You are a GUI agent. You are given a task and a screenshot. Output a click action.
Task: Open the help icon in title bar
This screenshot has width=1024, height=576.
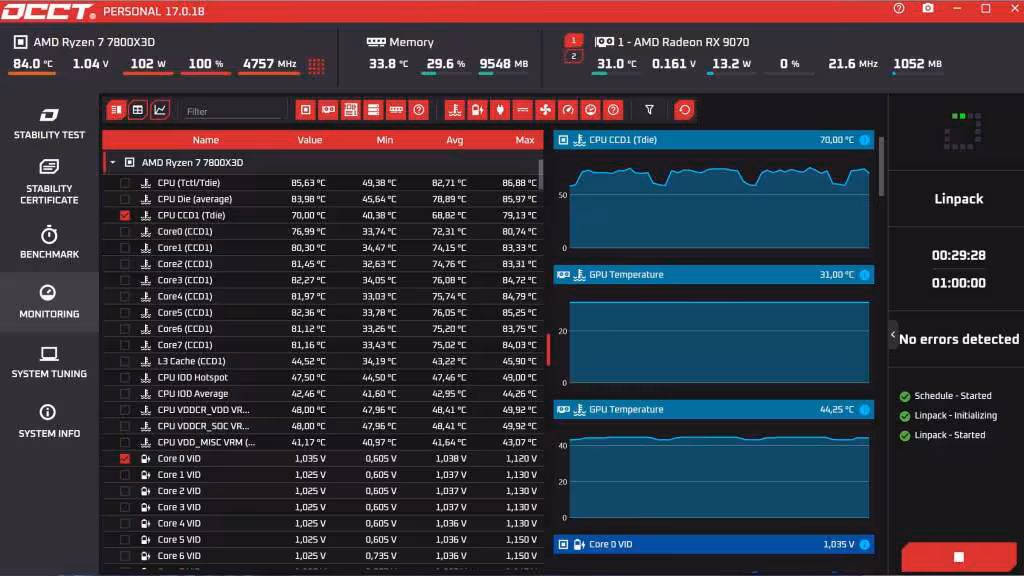tap(899, 8)
